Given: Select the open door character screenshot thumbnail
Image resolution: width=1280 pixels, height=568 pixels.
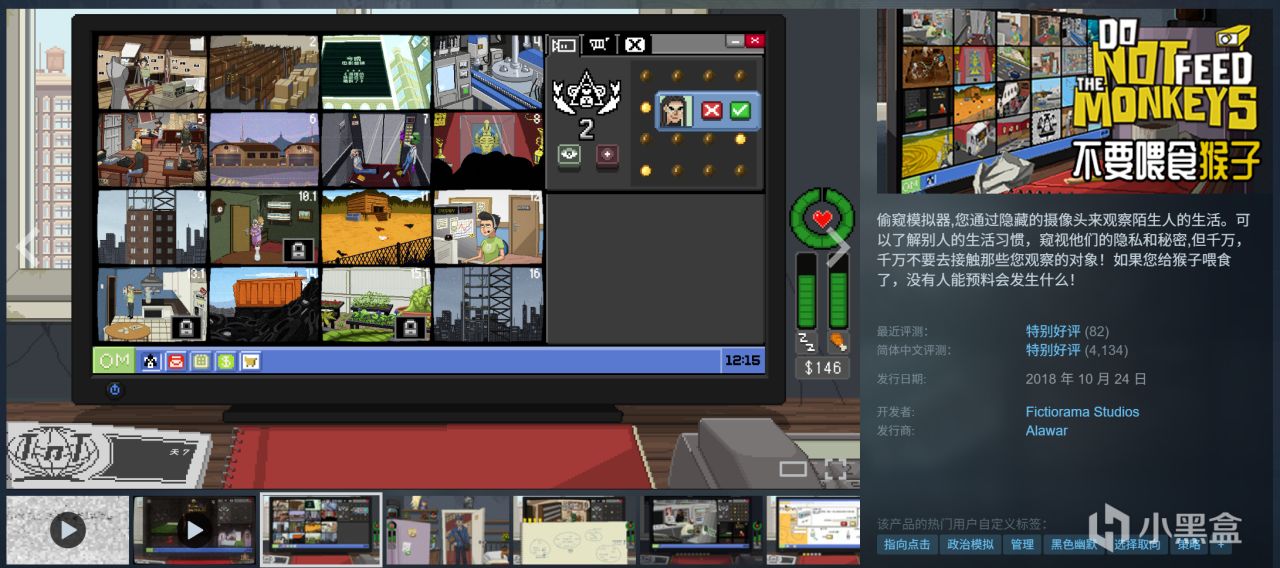Looking at the screenshot, I should coord(448,528).
